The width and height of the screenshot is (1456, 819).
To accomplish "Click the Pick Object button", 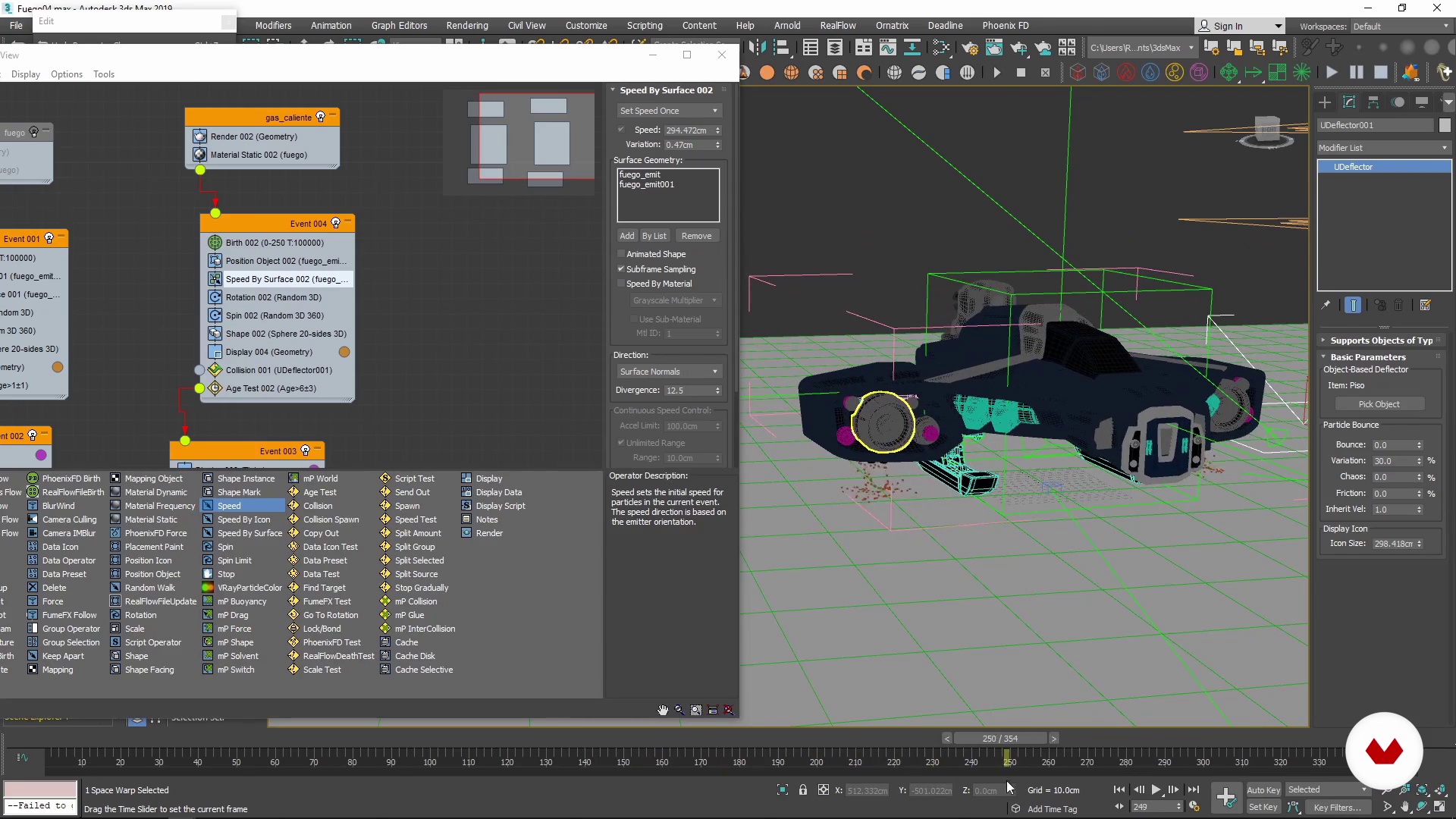I will pyautogui.click(x=1379, y=404).
